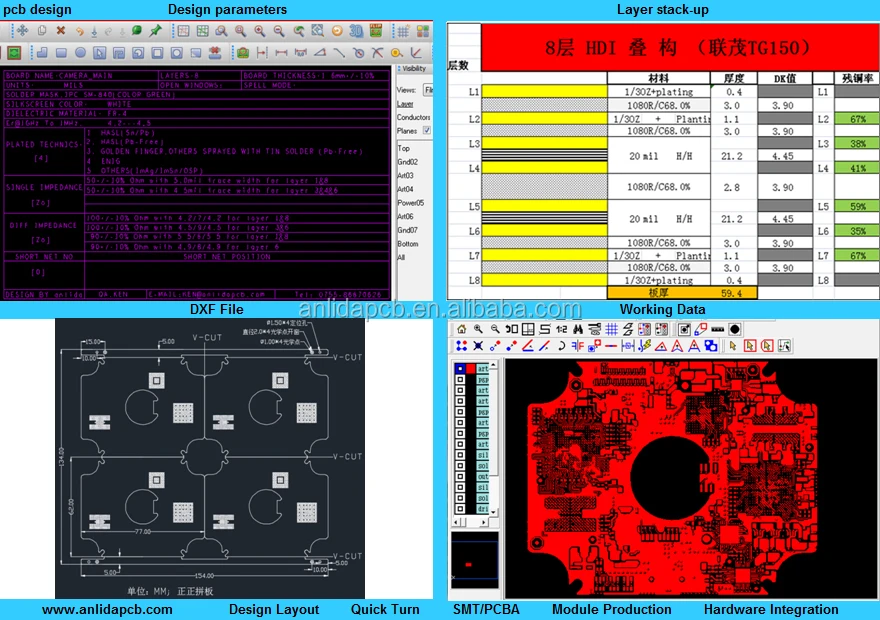Click the green pushpin icon
The height and width of the screenshot is (620, 880).
coord(155,31)
